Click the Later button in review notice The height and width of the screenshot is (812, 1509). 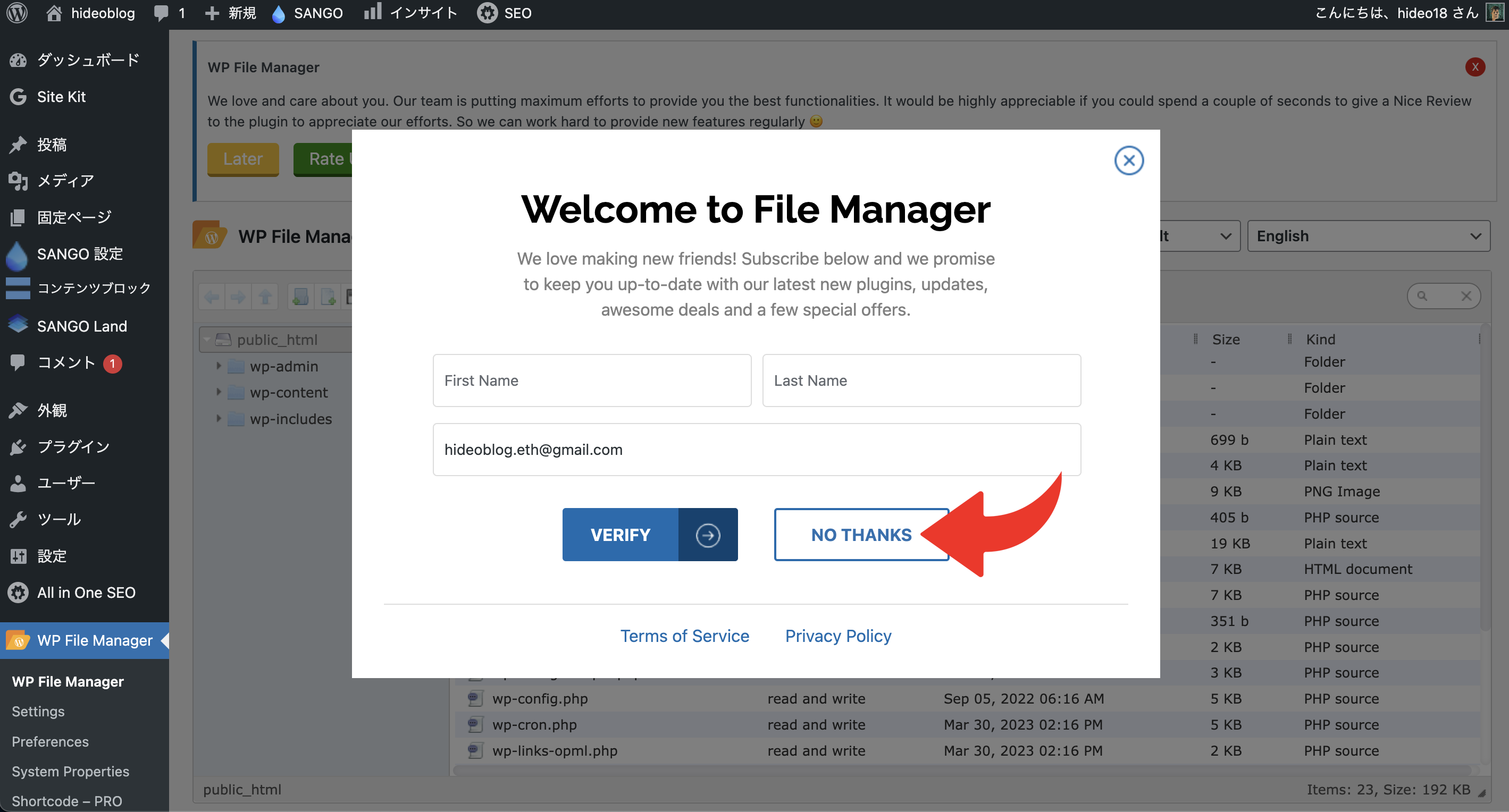click(x=242, y=159)
